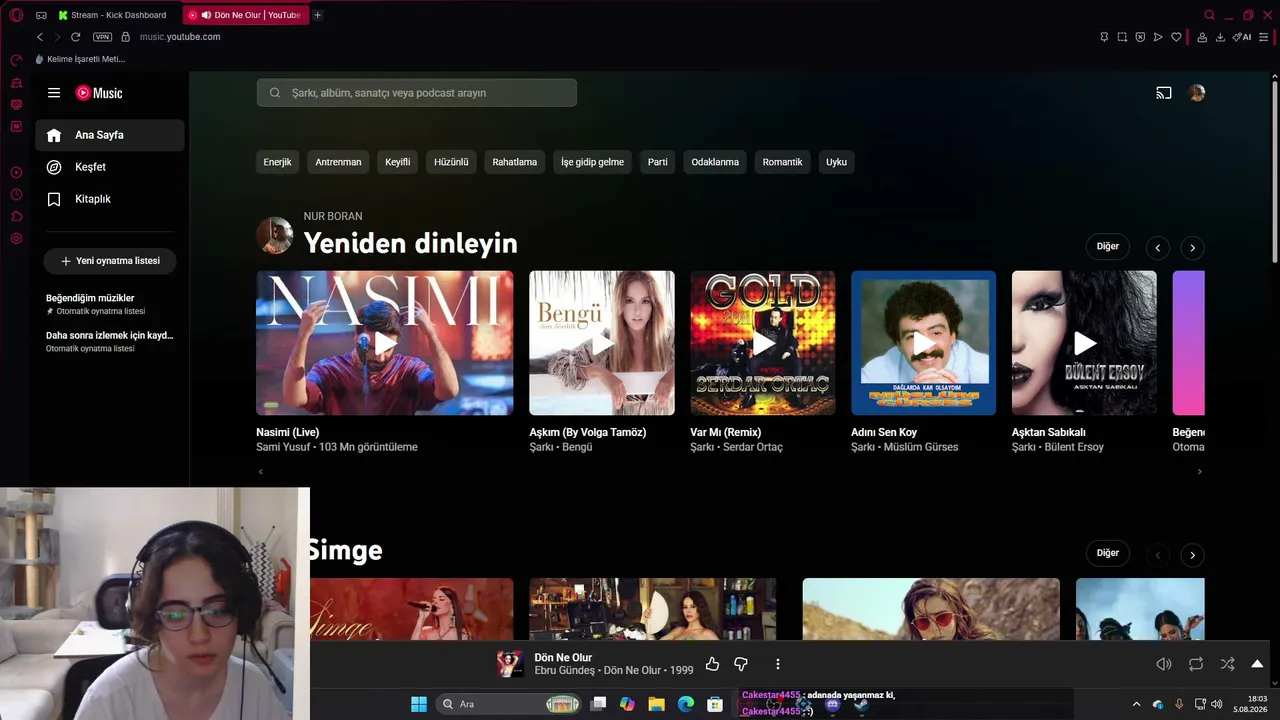Go back with the browser back arrow
1280x720 pixels.
click(x=40, y=37)
